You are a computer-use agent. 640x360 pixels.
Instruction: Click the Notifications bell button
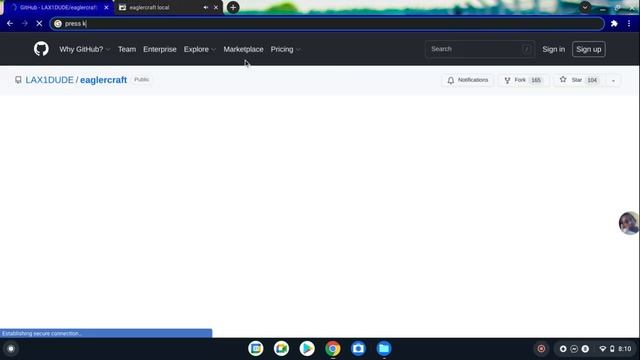[467, 80]
